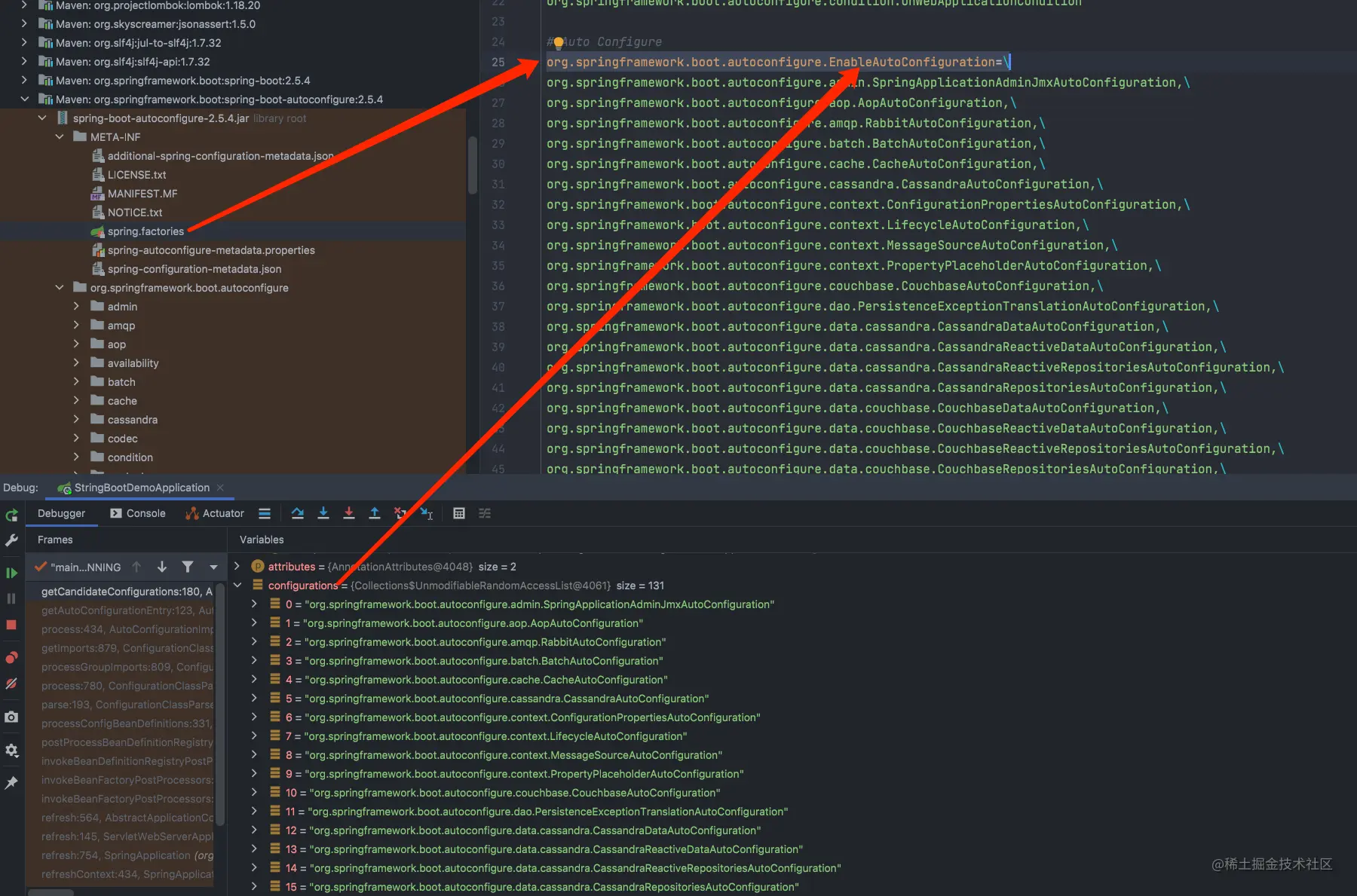1357x896 pixels.
Task: Toggle mute breakpoints icon
Action: (x=11, y=684)
